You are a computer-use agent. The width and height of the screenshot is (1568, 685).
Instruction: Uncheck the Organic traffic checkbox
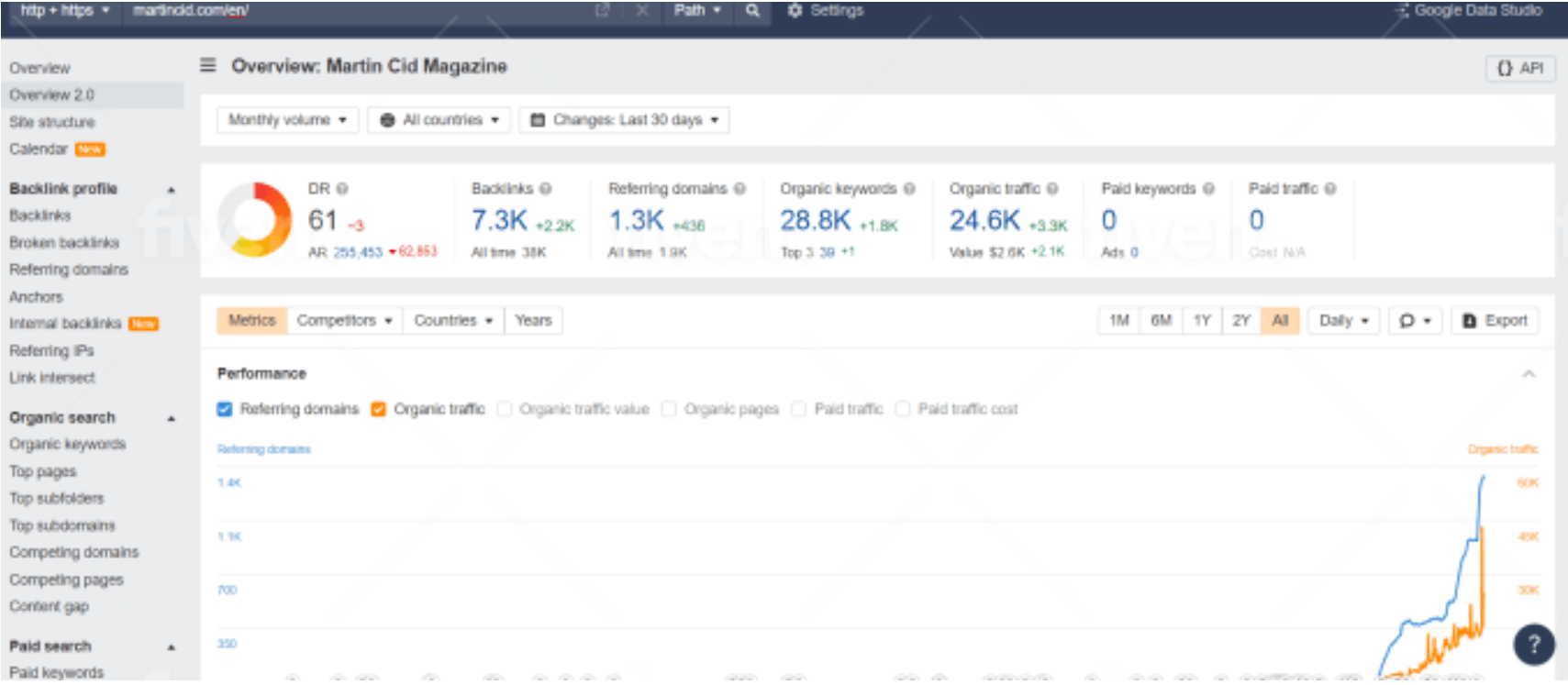pyautogui.click(x=378, y=409)
